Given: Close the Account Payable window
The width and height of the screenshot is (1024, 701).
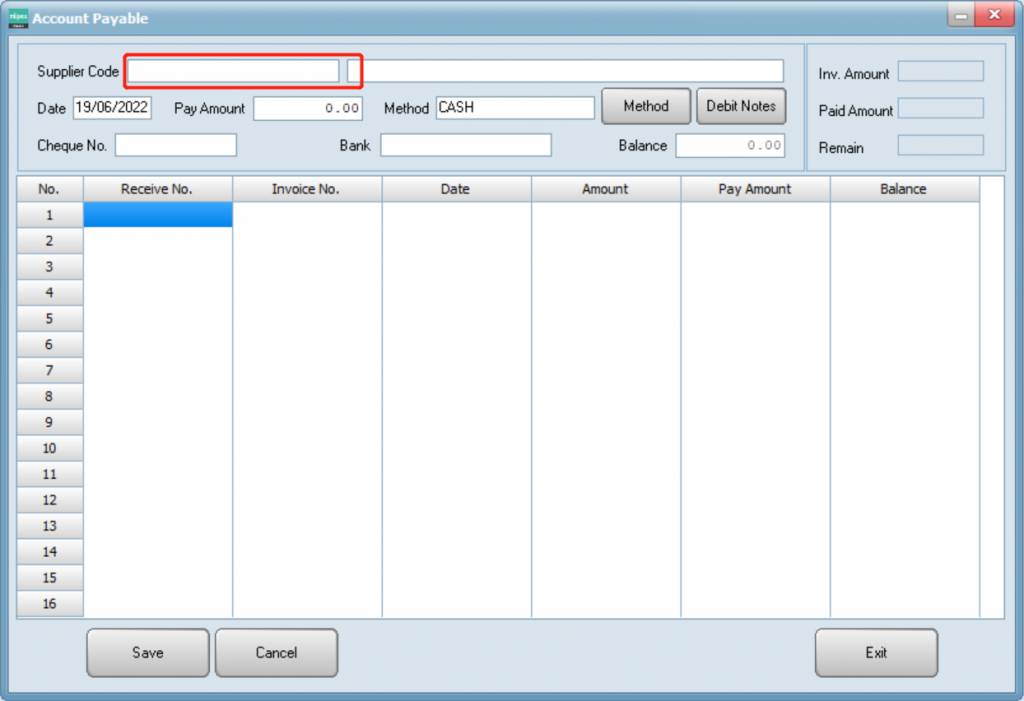Looking at the screenshot, I should tap(994, 16).
